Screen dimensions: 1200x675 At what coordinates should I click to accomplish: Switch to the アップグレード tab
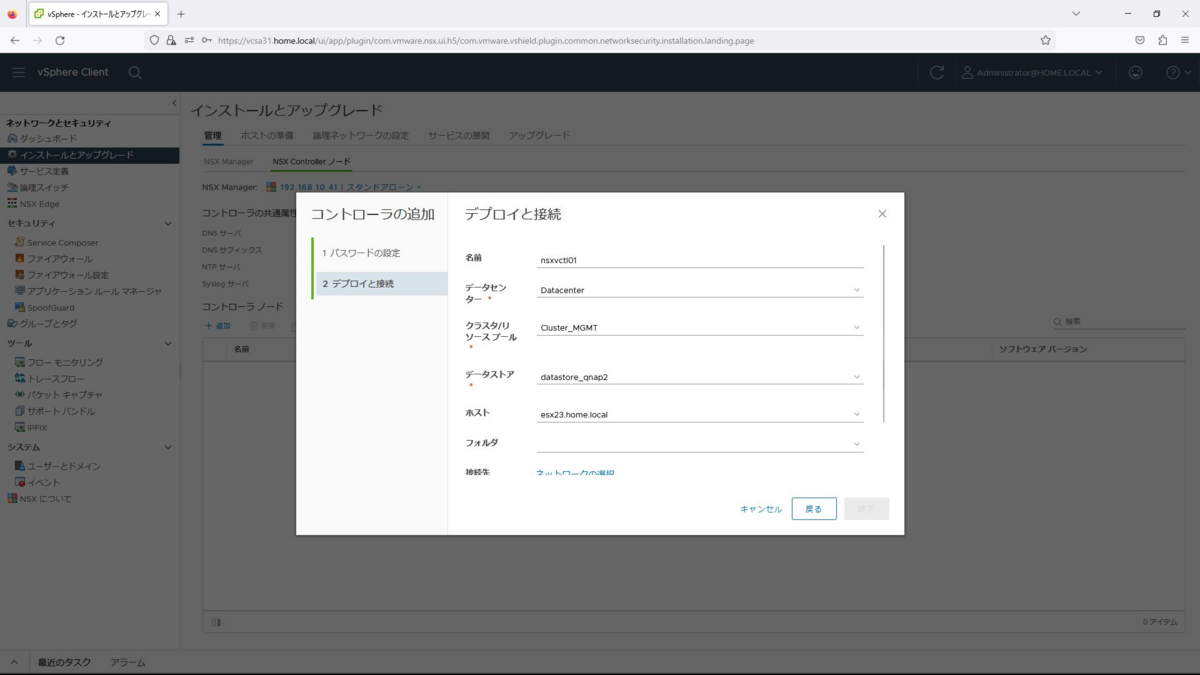(539, 135)
